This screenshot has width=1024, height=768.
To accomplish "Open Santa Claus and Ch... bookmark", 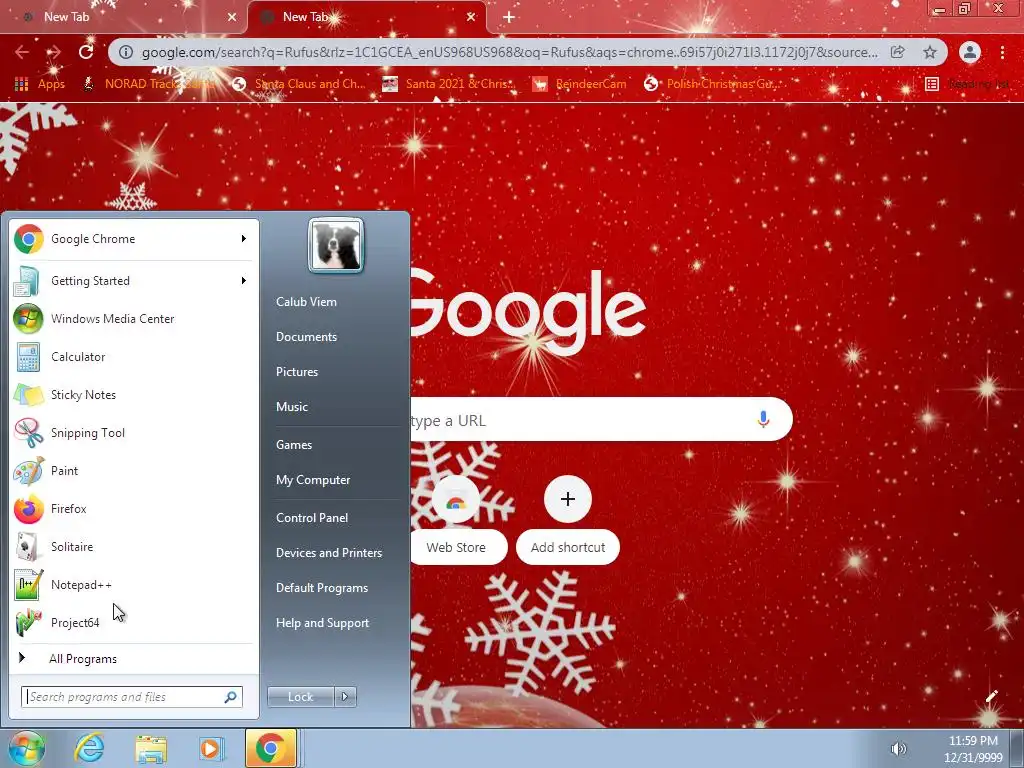I will pos(300,84).
